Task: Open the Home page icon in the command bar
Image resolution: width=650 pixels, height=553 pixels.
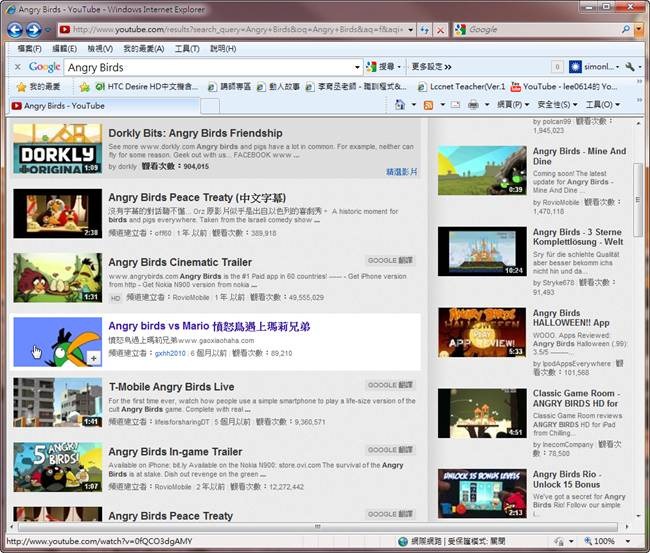Action: coord(400,104)
